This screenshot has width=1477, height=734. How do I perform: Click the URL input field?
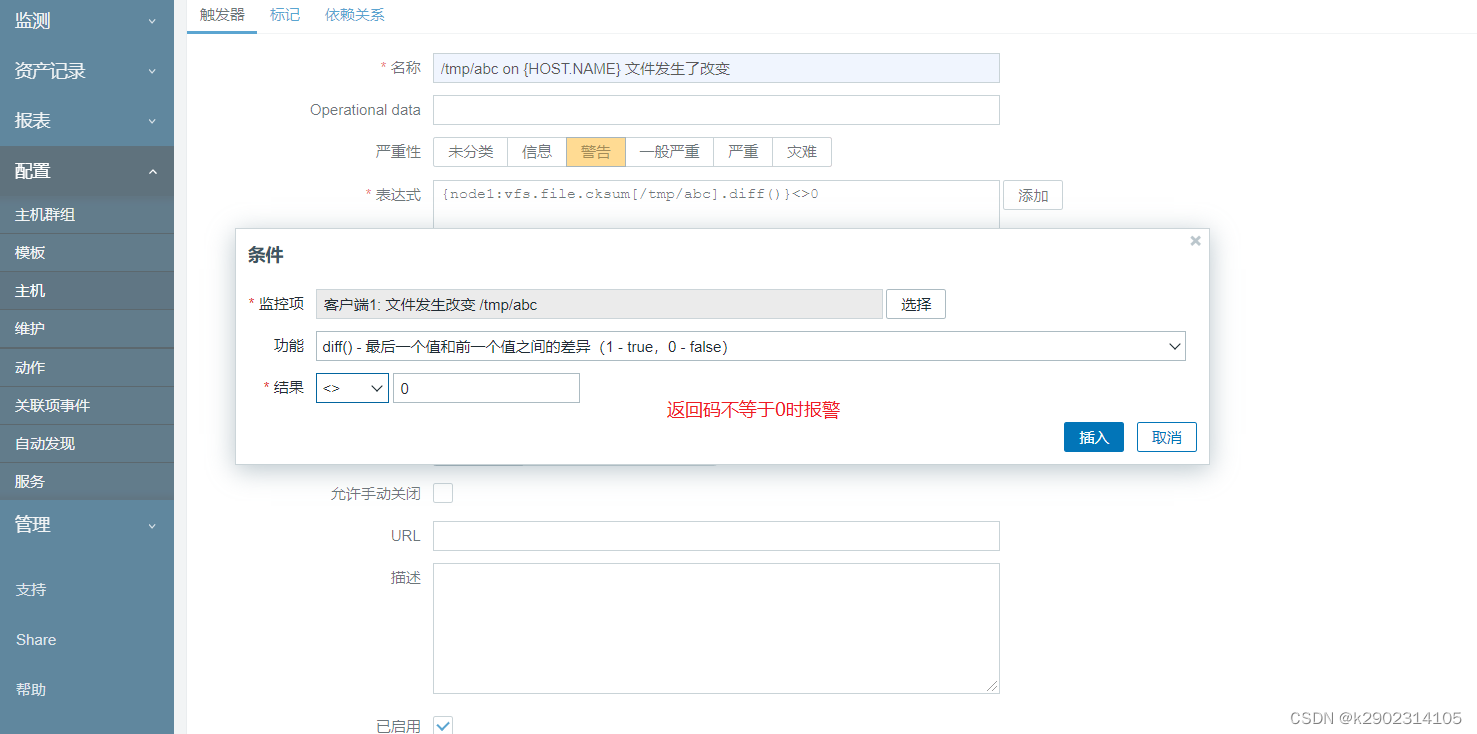[716, 536]
